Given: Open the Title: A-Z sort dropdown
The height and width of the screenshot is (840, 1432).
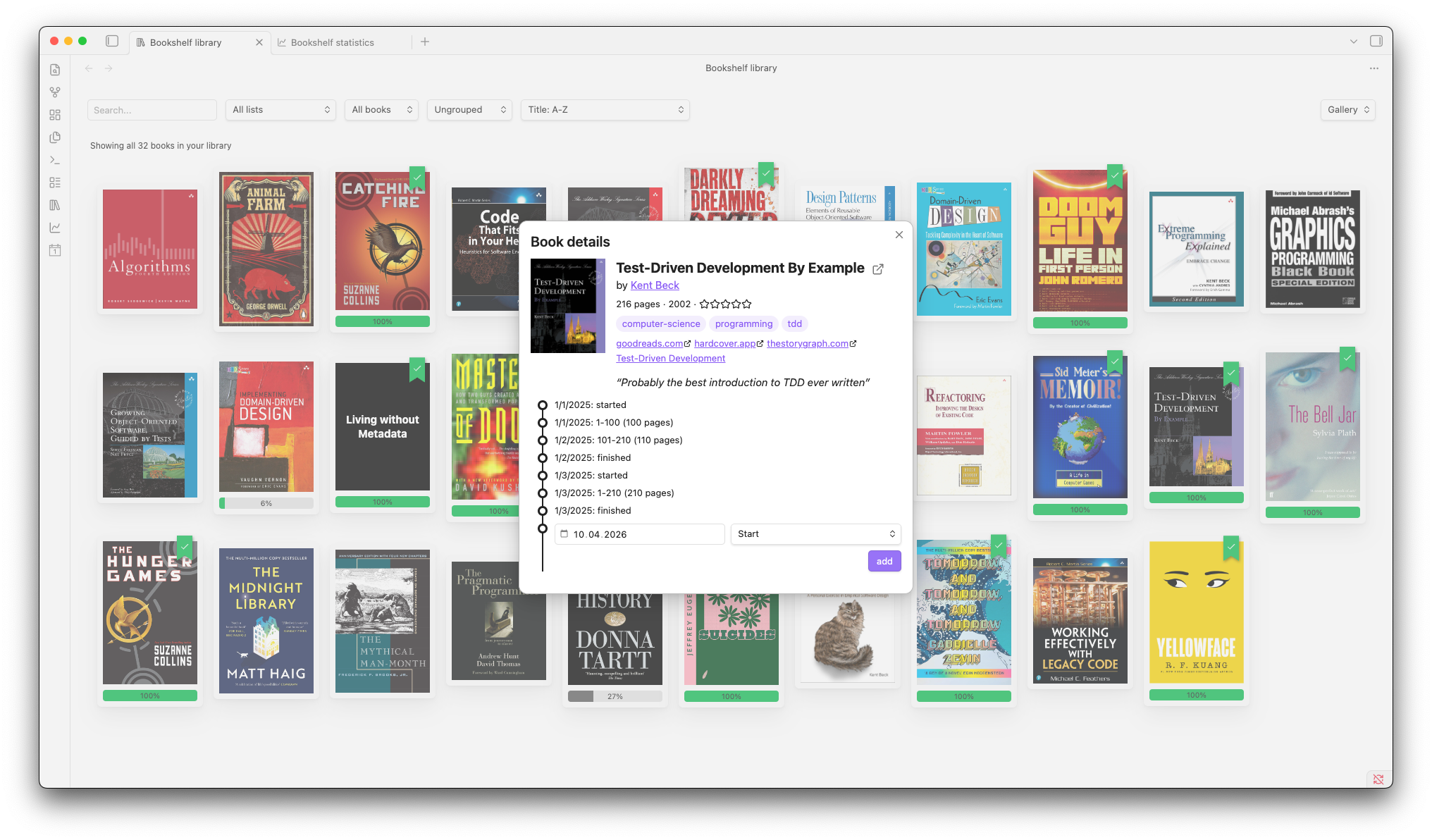Looking at the screenshot, I should pyautogui.click(x=605, y=110).
